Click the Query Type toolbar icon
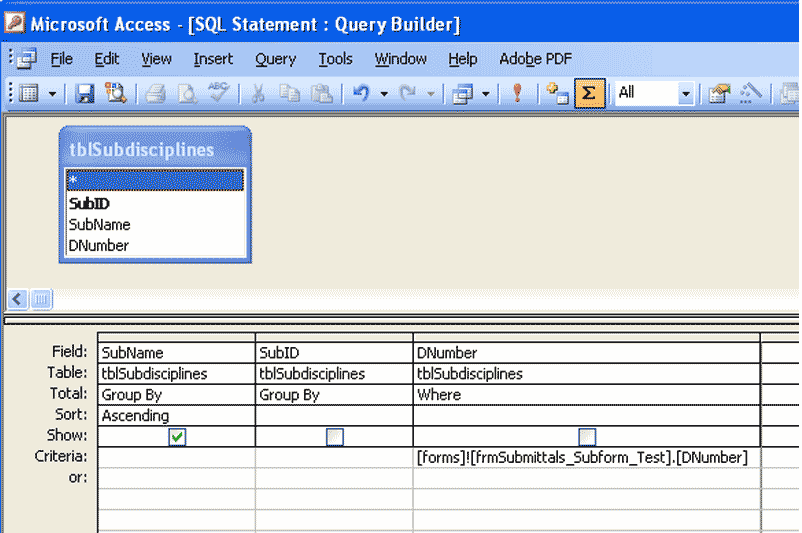The height and width of the screenshot is (533, 802). 463,94
